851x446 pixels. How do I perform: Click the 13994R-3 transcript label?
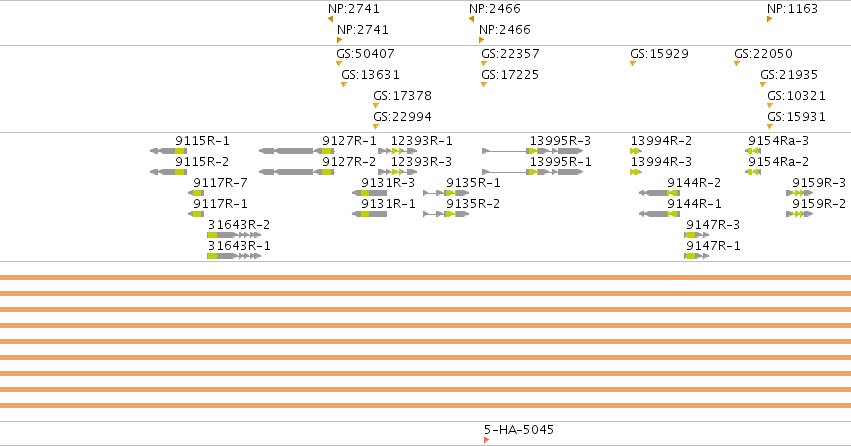tap(661, 162)
